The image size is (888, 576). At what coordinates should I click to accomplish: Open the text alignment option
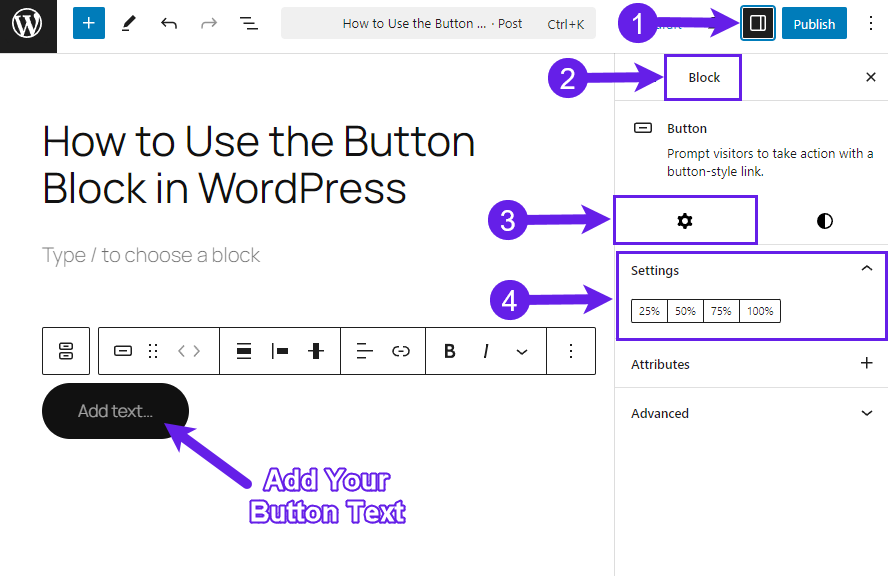[365, 351]
